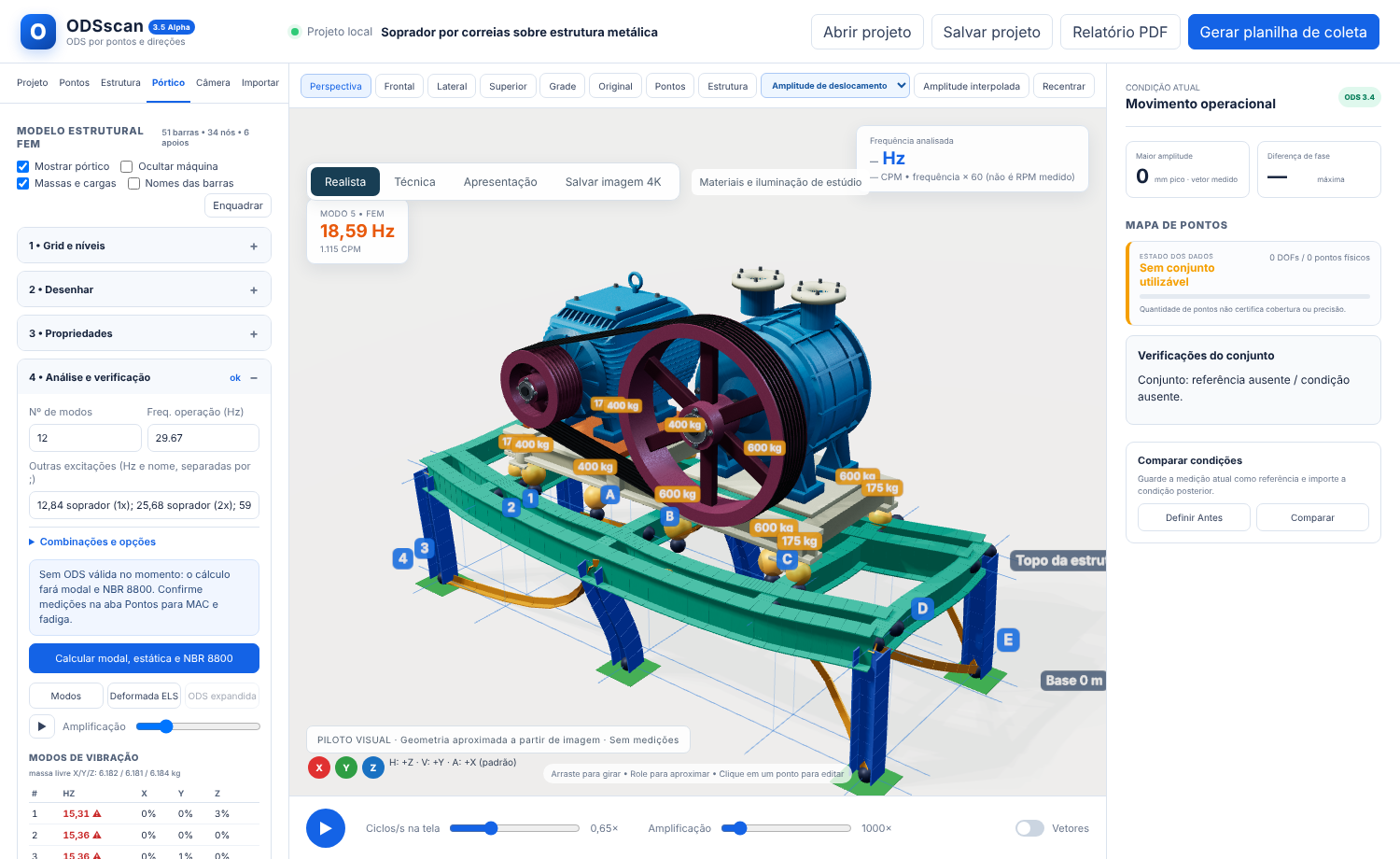This screenshot has width=1400, height=859.
Task: Toggle the Vetores switch
Action: [1029, 828]
